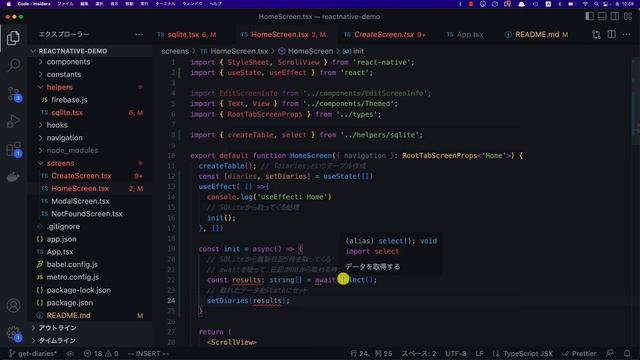Image resolution: width=640 pixels, height=360 pixels.
Task: Click the screens breadcrumb segment
Action: point(175,51)
